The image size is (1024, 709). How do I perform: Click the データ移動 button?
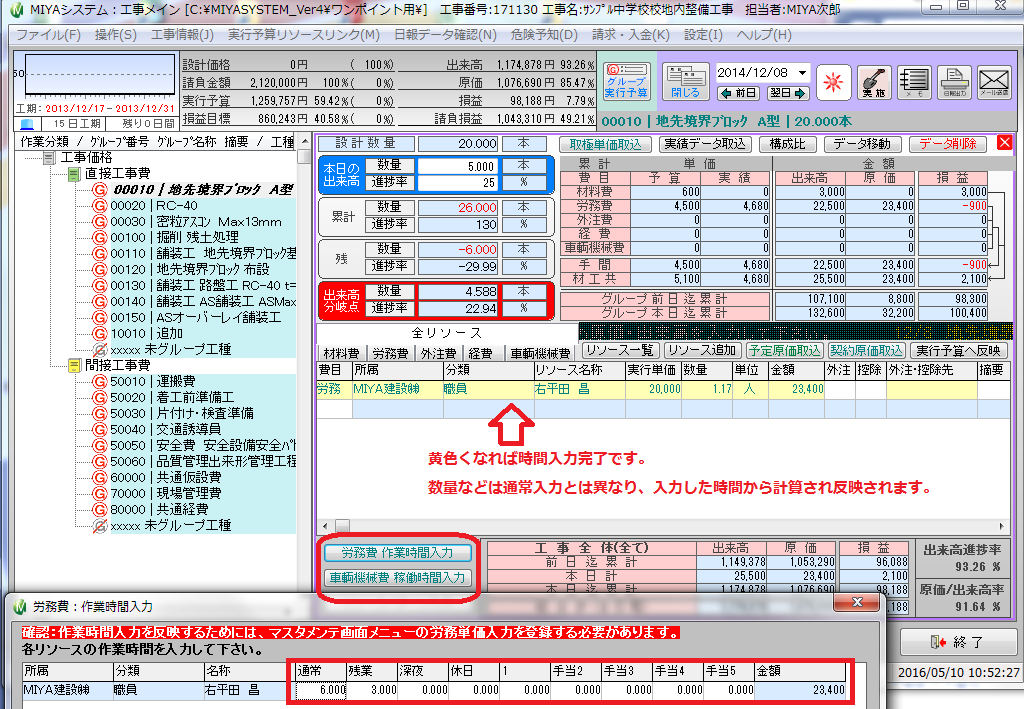pyautogui.click(x=862, y=144)
